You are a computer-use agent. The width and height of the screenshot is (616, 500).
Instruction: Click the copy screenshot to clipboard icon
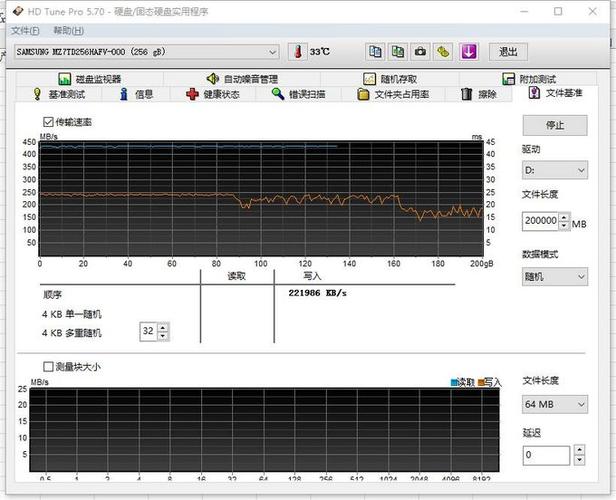click(398, 51)
